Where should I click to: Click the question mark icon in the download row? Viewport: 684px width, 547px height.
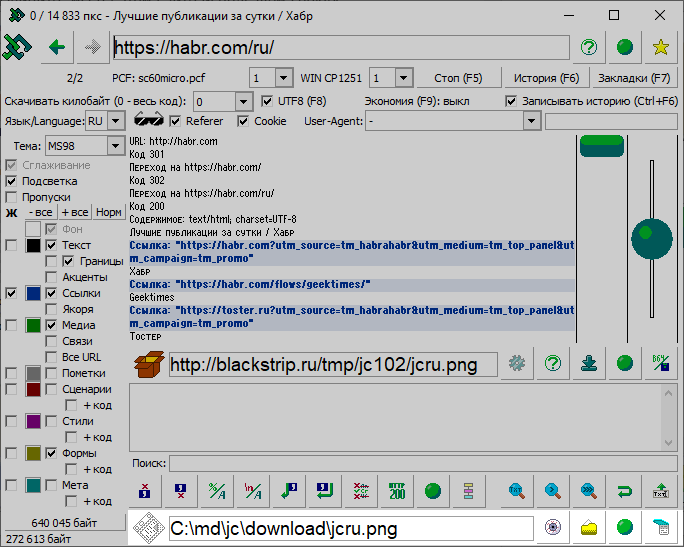(x=553, y=363)
